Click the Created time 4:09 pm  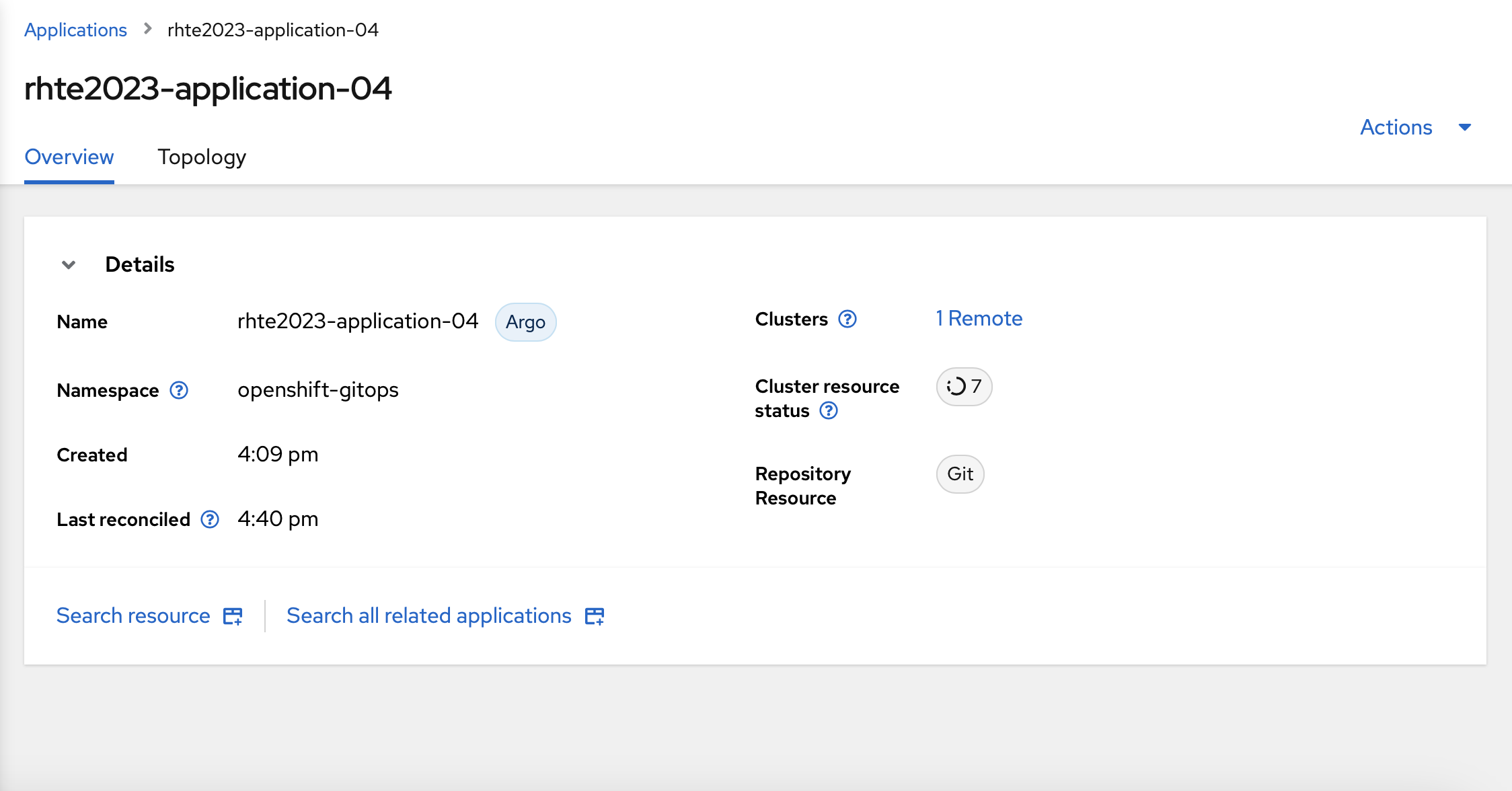tap(278, 455)
